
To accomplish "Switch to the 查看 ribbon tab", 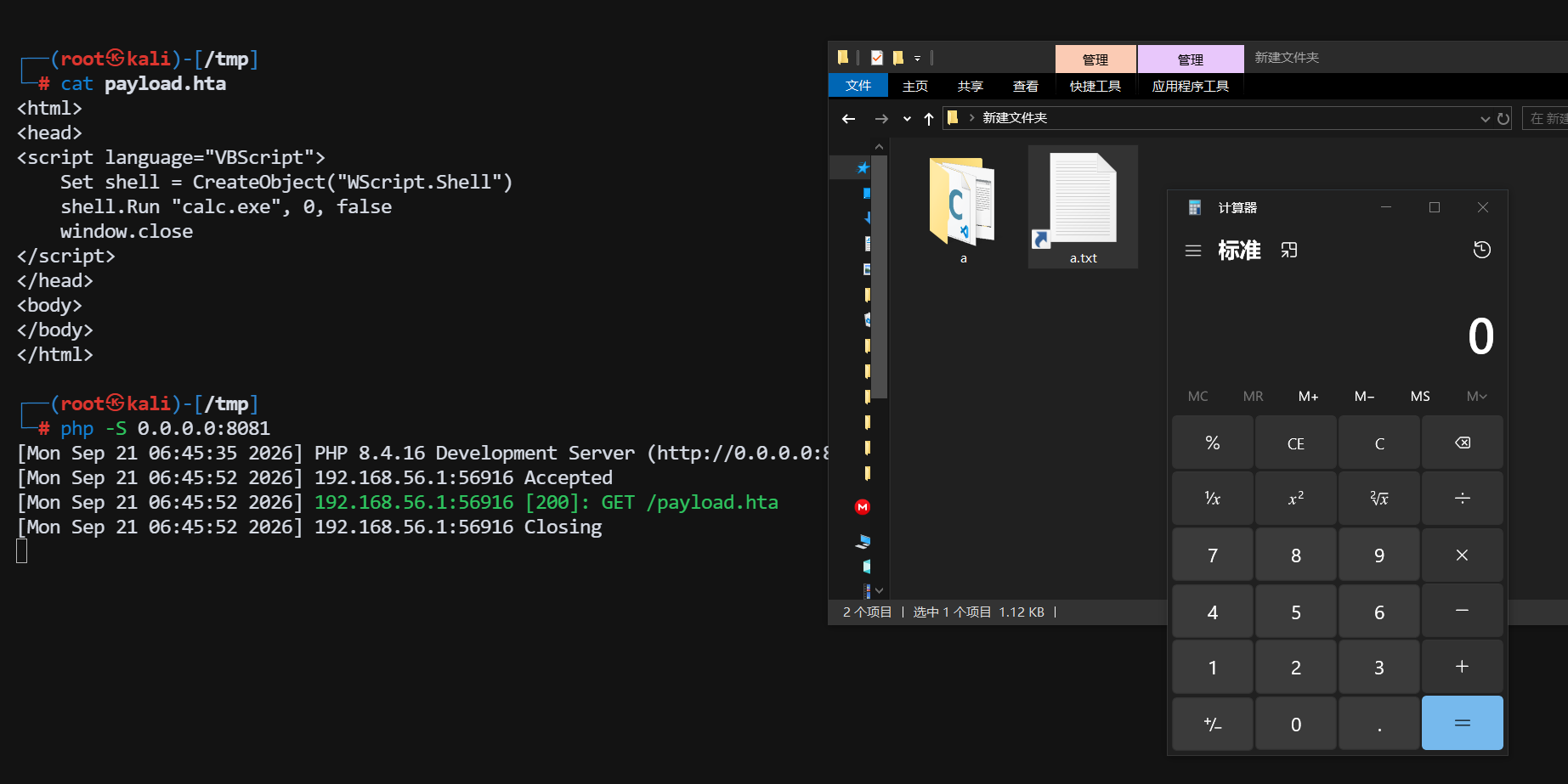I will [1026, 86].
